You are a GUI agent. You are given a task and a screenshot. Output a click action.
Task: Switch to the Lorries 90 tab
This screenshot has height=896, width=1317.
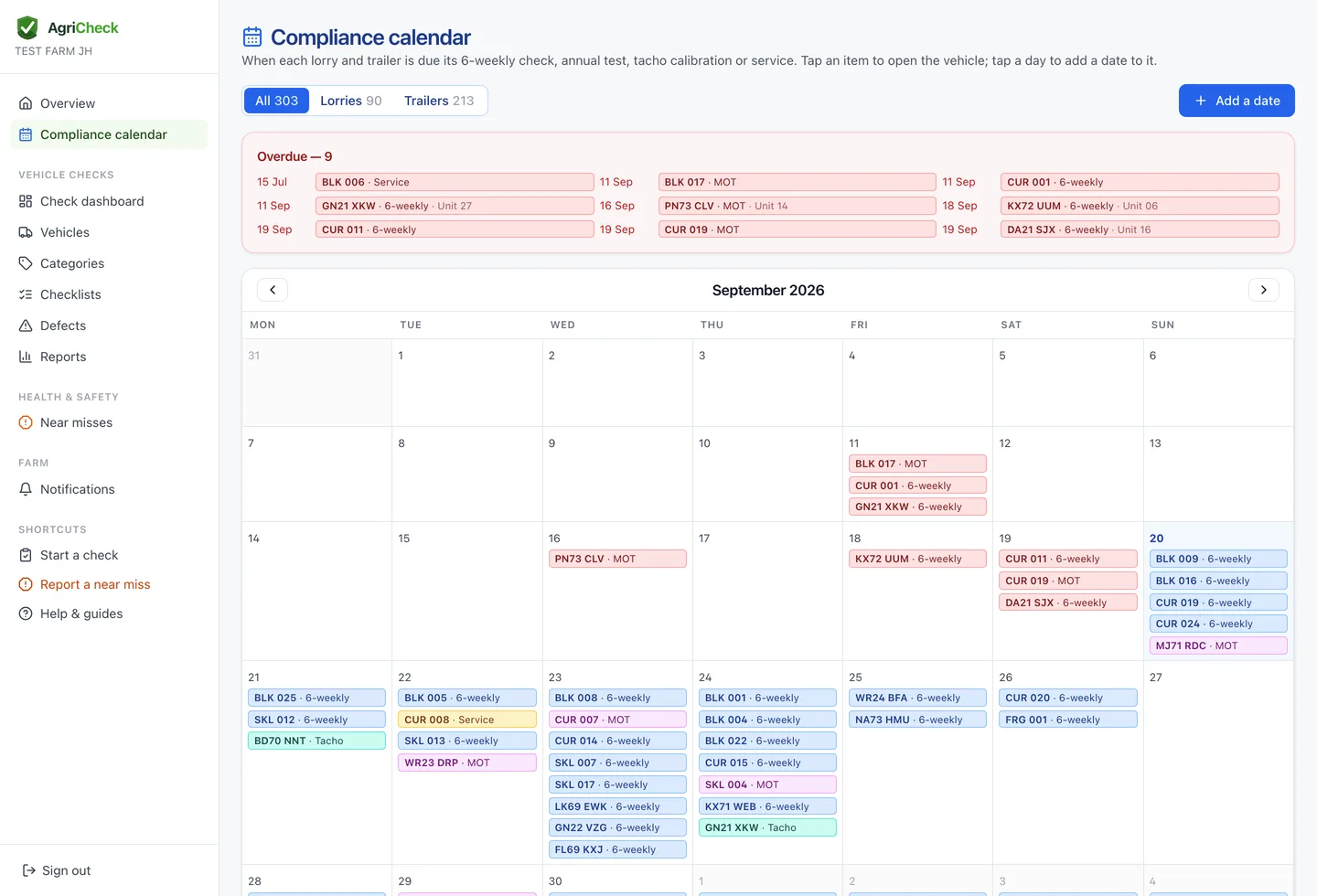pyautogui.click(x=351, y=101)
